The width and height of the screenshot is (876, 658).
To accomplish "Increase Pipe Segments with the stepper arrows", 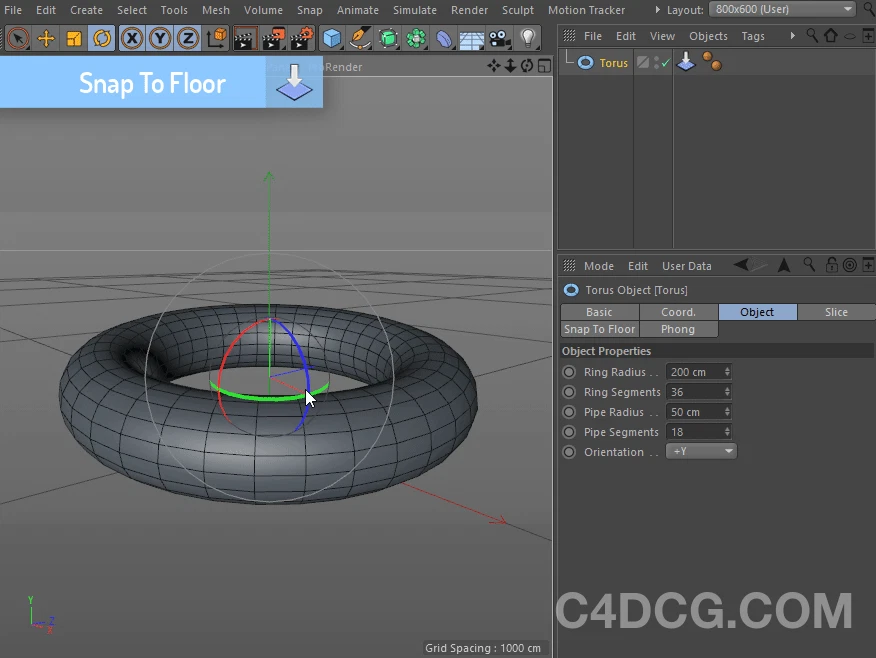I will pyautogui.click(x=728, y=431).
